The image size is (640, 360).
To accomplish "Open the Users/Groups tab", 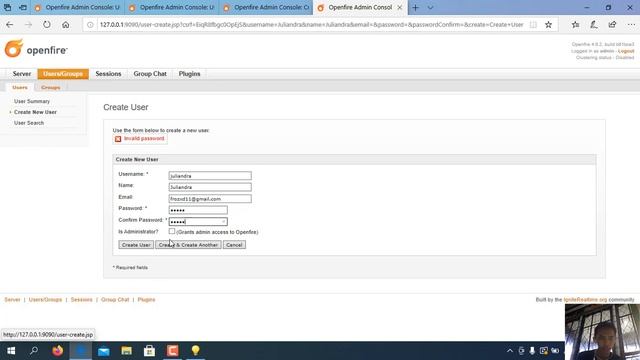I will pos(63,74).
